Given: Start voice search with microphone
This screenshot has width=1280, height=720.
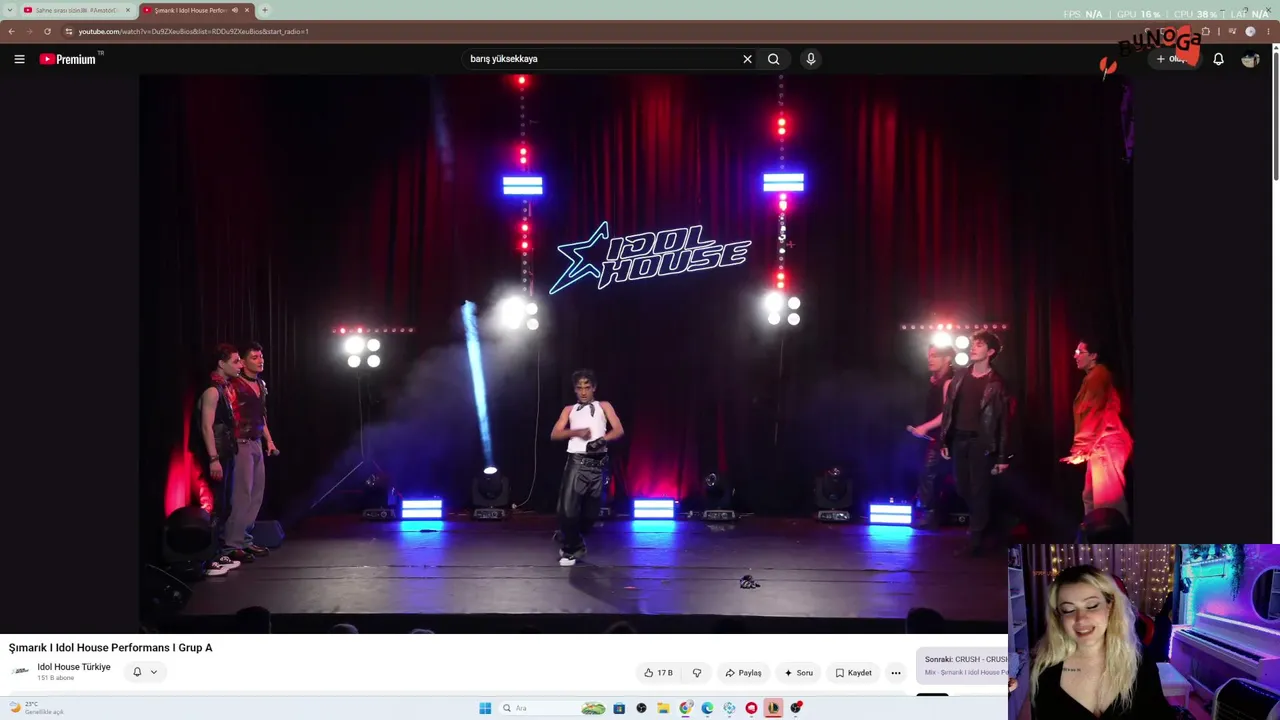Looking at the screenshot, I should coord(811,59).
